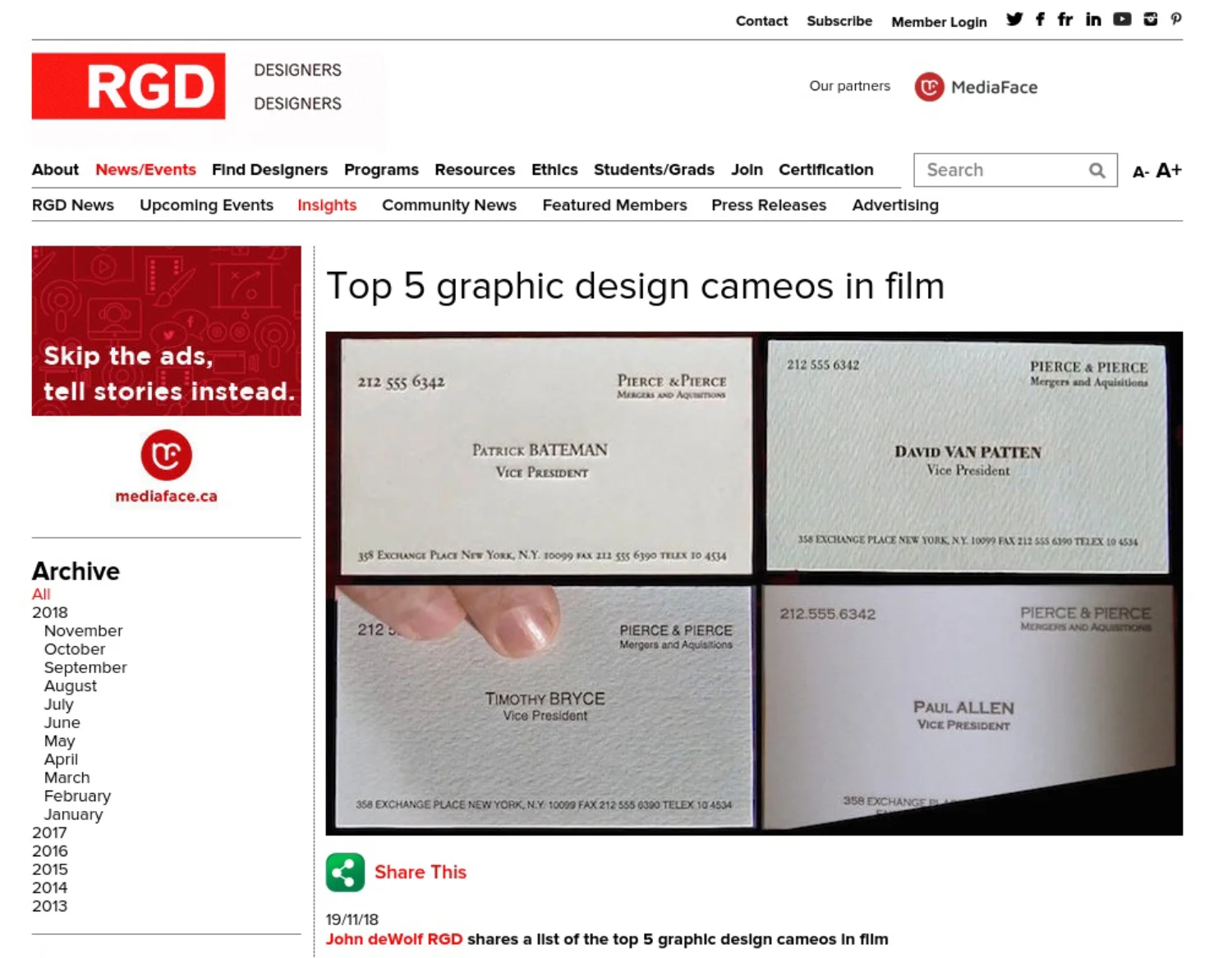Open the Programs menu
Image resolution: width=1232 pixels, height=958 pixels.
pyautogui.click(x=381, y=170)
